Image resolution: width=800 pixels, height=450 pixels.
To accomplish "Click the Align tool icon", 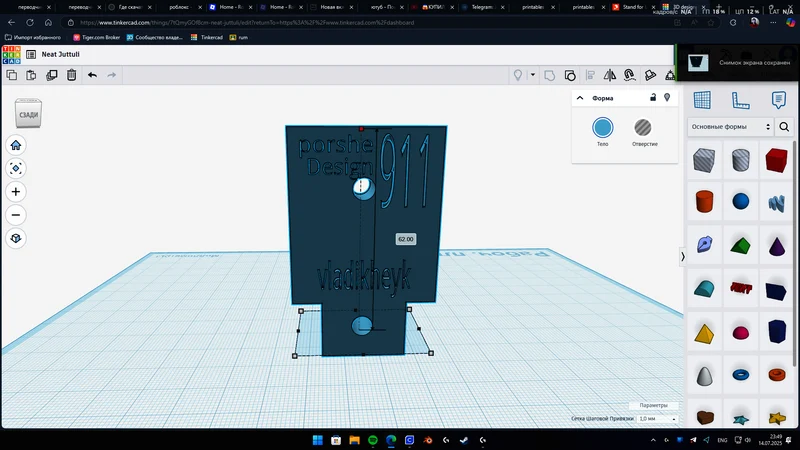I will 590,76.
